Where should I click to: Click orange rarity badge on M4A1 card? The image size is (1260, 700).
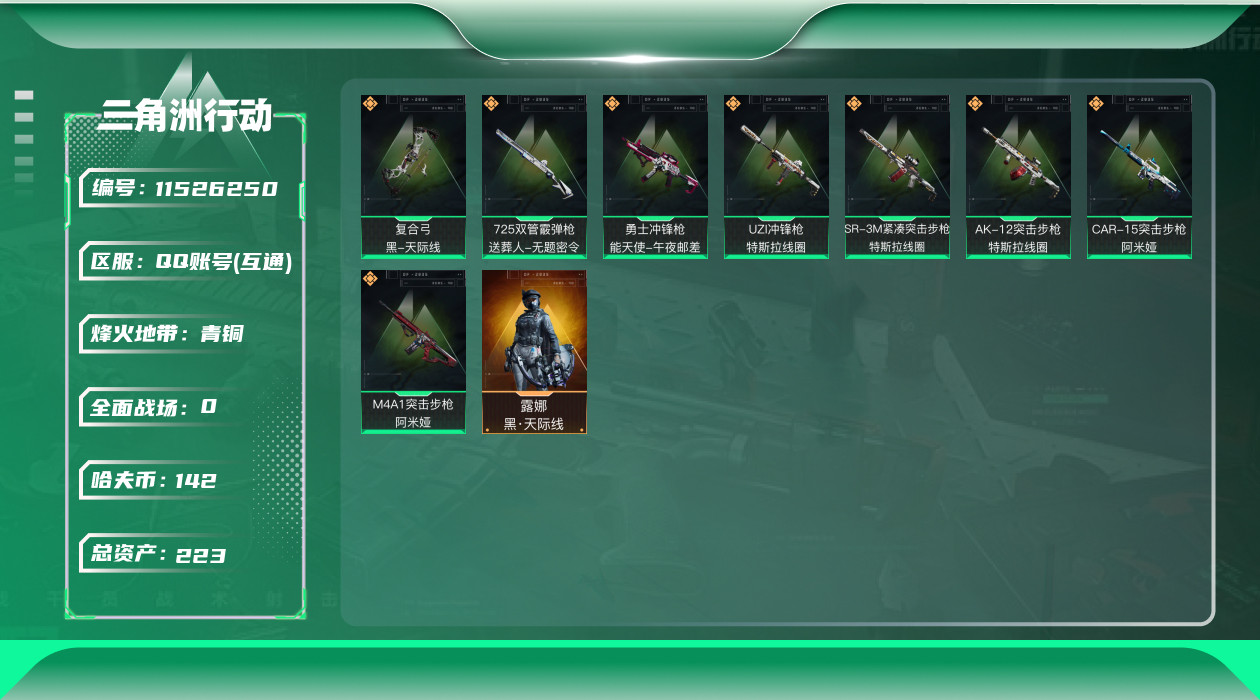(370, 278)
